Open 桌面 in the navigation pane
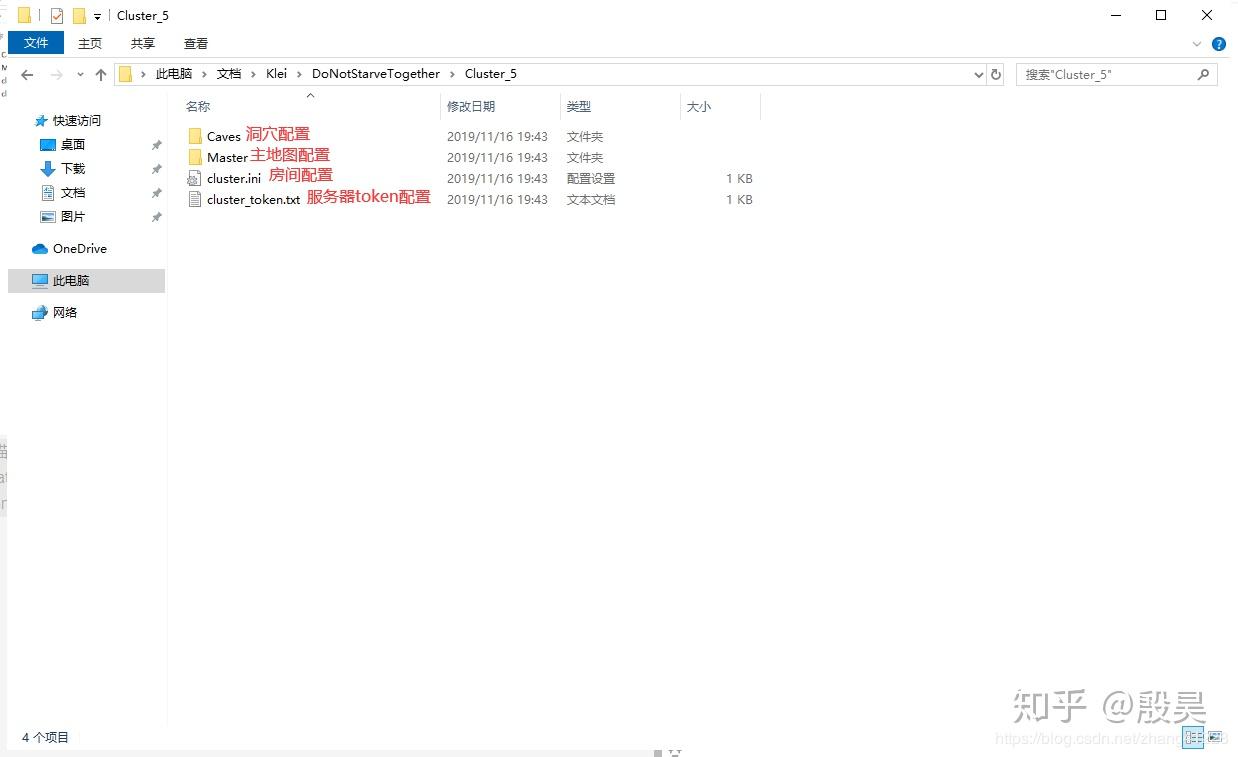The width and height of the screenshot is (1238, 757). tap(73, 144)
